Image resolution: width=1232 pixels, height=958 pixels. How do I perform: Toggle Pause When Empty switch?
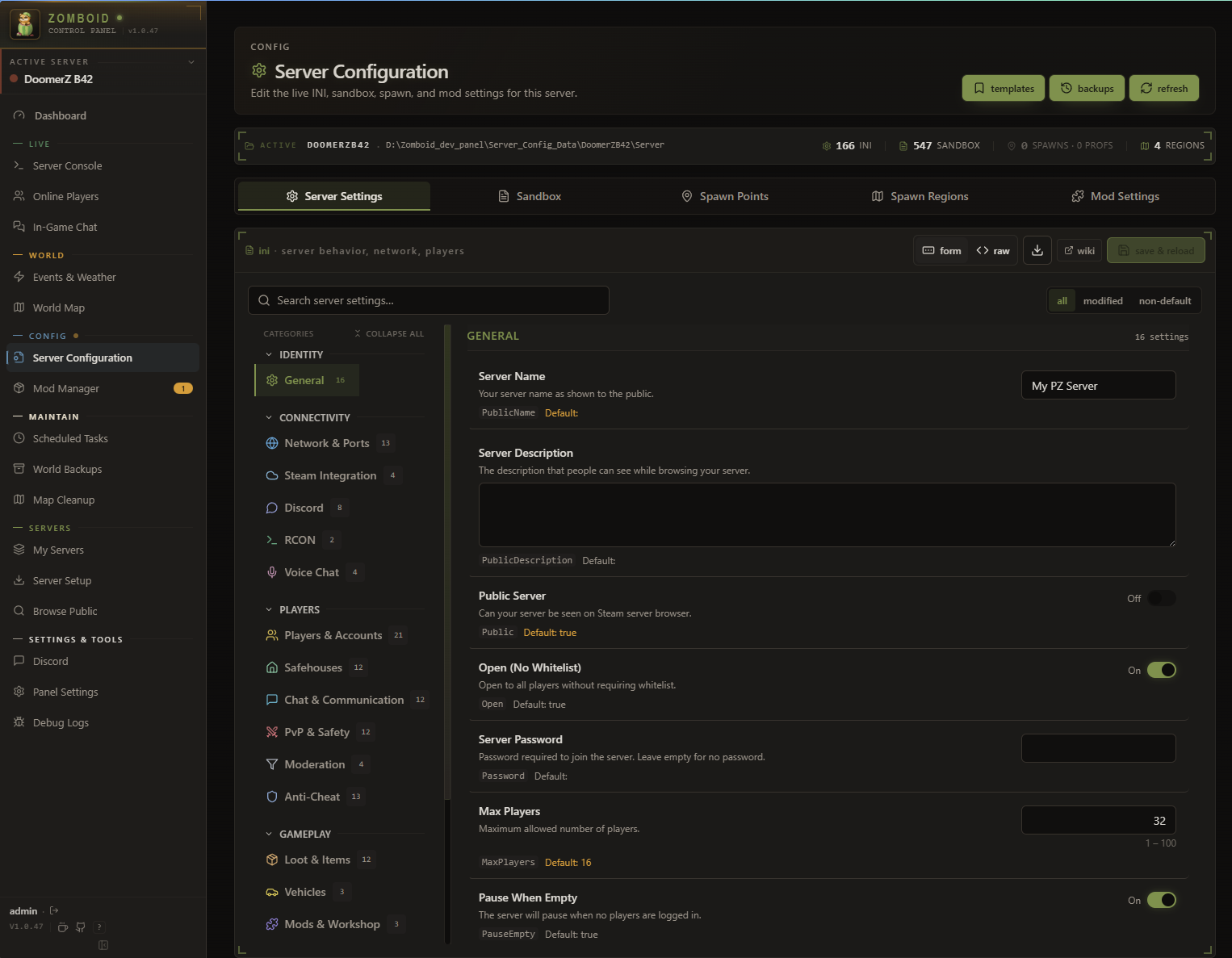coord(1162,900)
